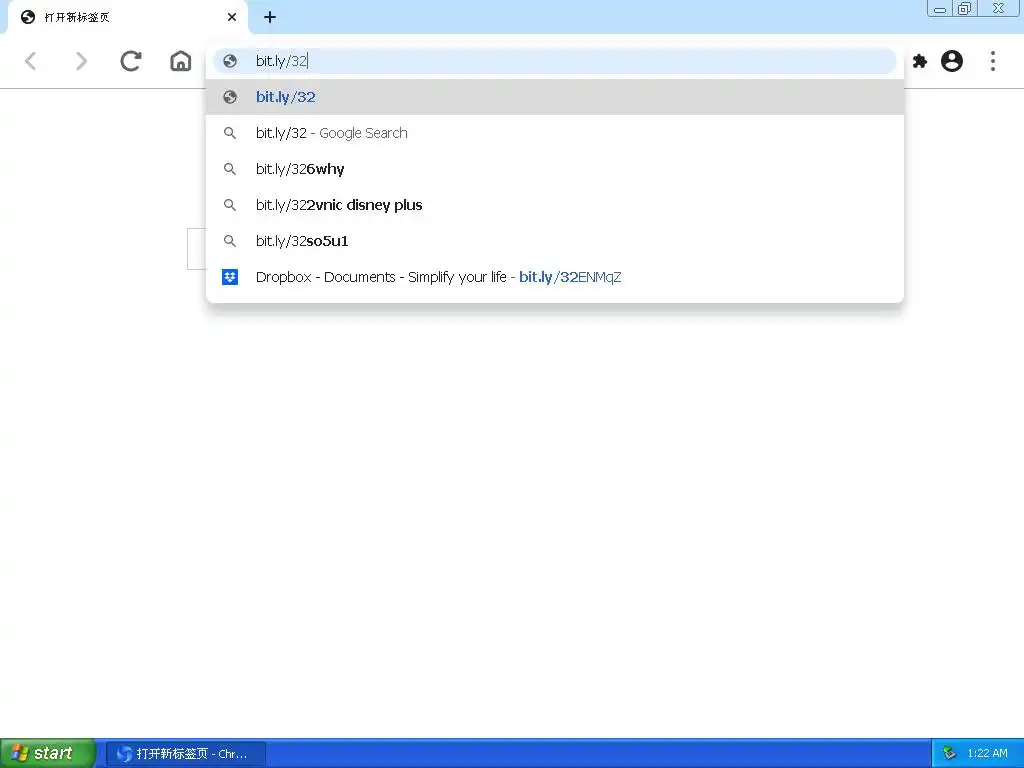Click search icon beside bit.ly/32so5u1
This screenshot has height=768, width=1024.
[230, 241]
